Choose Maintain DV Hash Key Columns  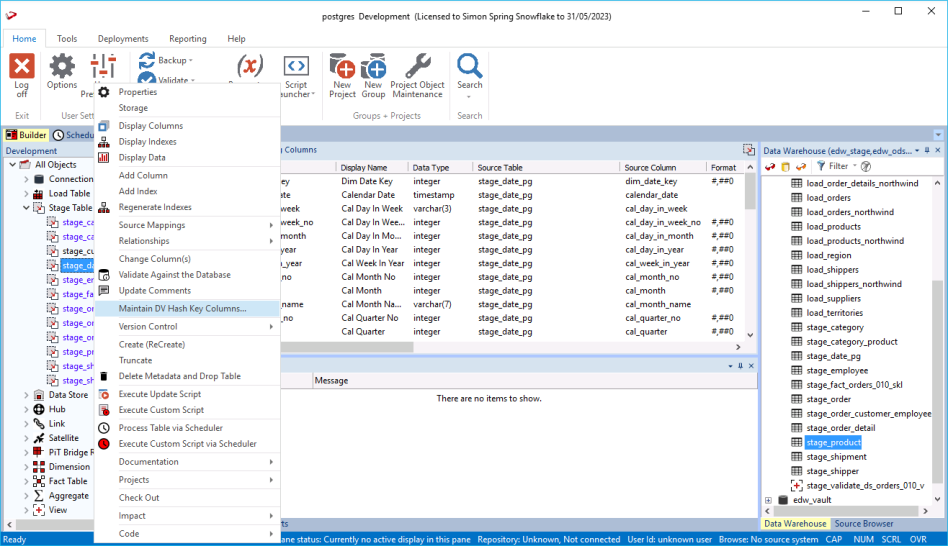coord(182,308)
